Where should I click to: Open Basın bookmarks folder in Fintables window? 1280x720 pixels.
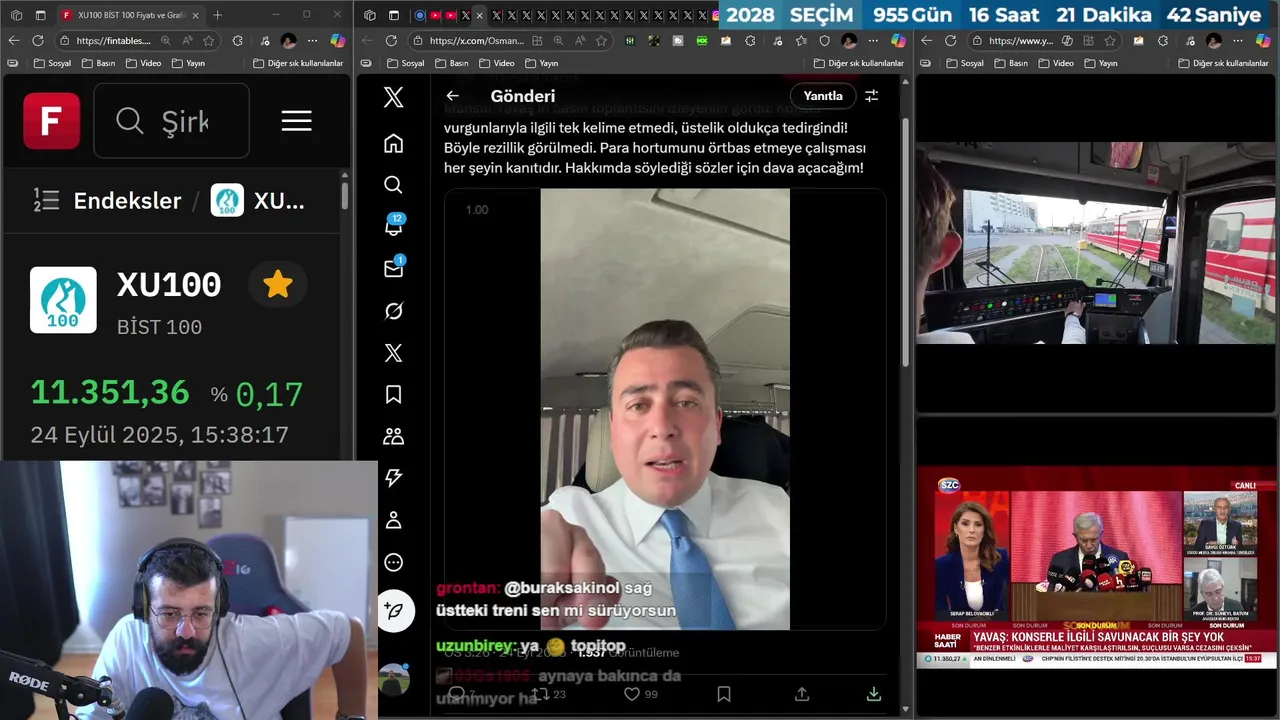click(x=98, y=63)
